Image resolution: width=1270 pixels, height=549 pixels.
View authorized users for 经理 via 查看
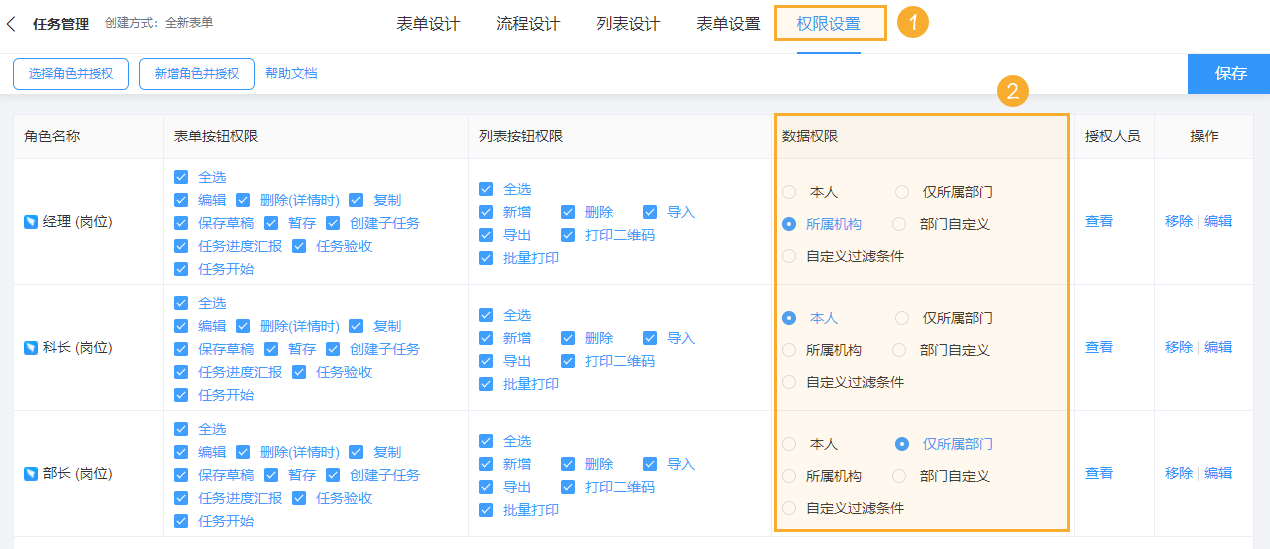pyautogui.click(x=1099, y=222)
